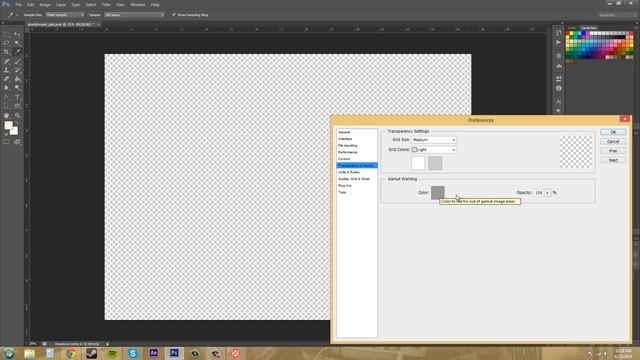Viewport: 640px width, 360px height.
Task: Open the Edit menu
Action: coord(31,5)
